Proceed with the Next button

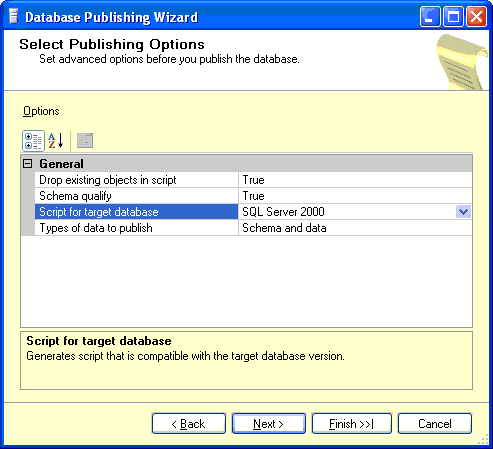pyautogui.click(x=269, y=424)
